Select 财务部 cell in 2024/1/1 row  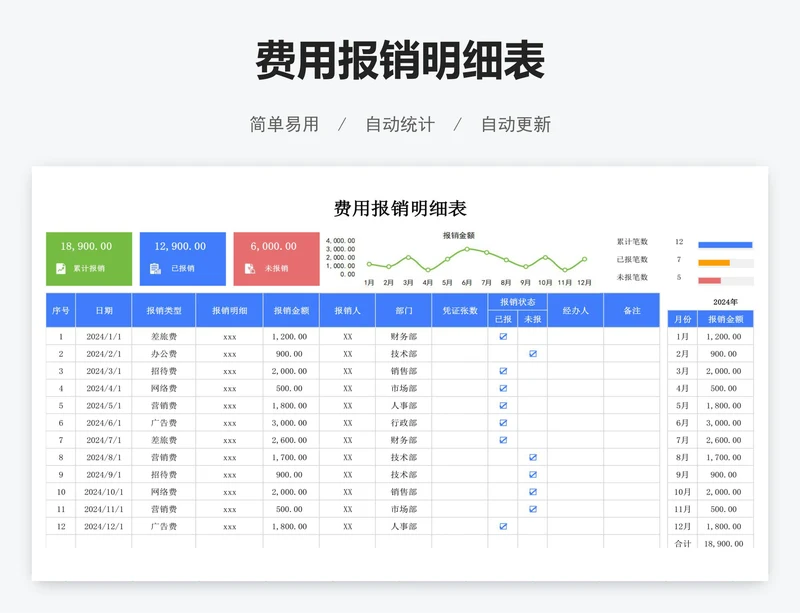click(x=404, y=336)
